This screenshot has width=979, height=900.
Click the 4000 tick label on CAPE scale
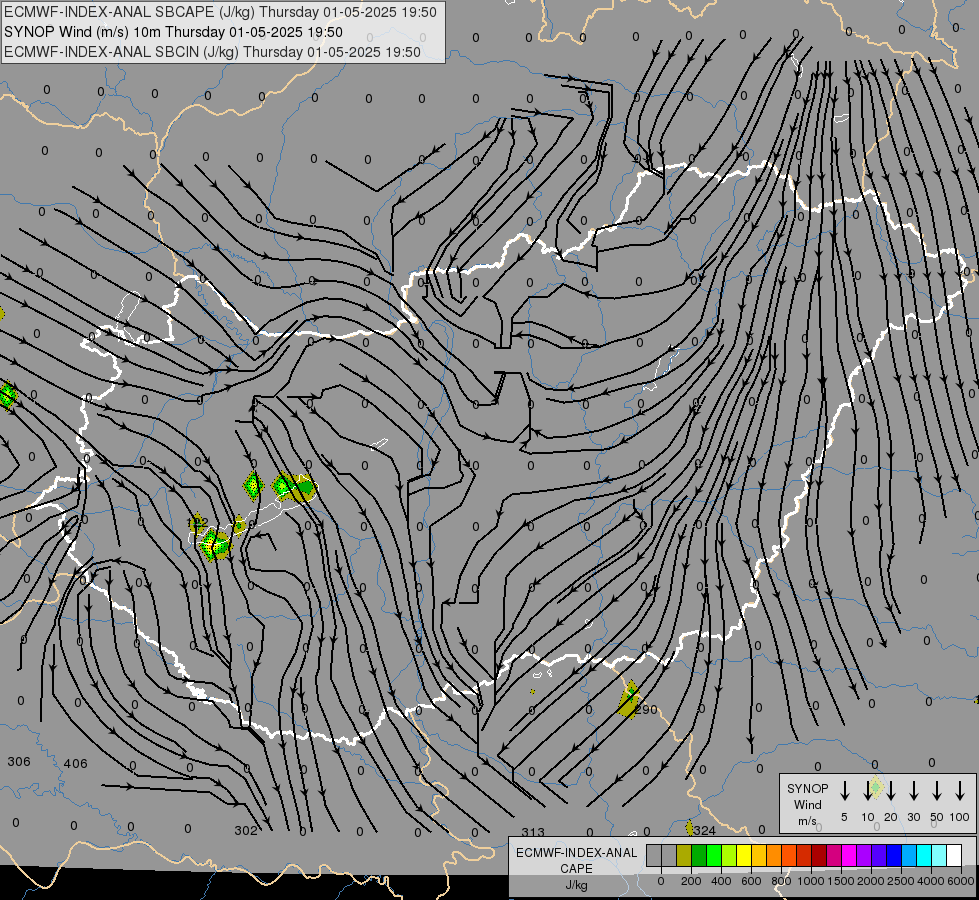(931, 881)
